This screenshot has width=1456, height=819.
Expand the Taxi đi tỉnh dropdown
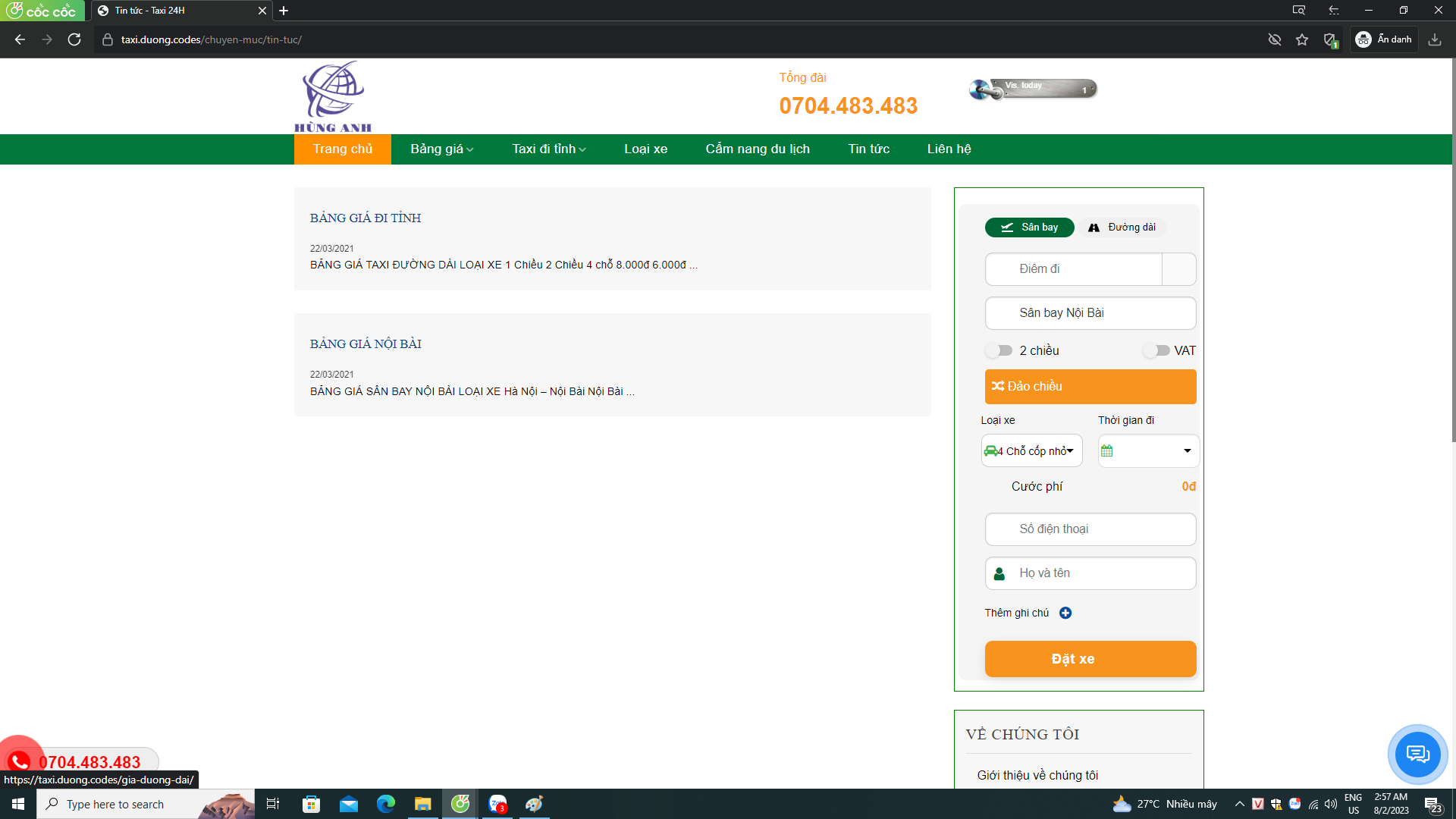(548, 149)
